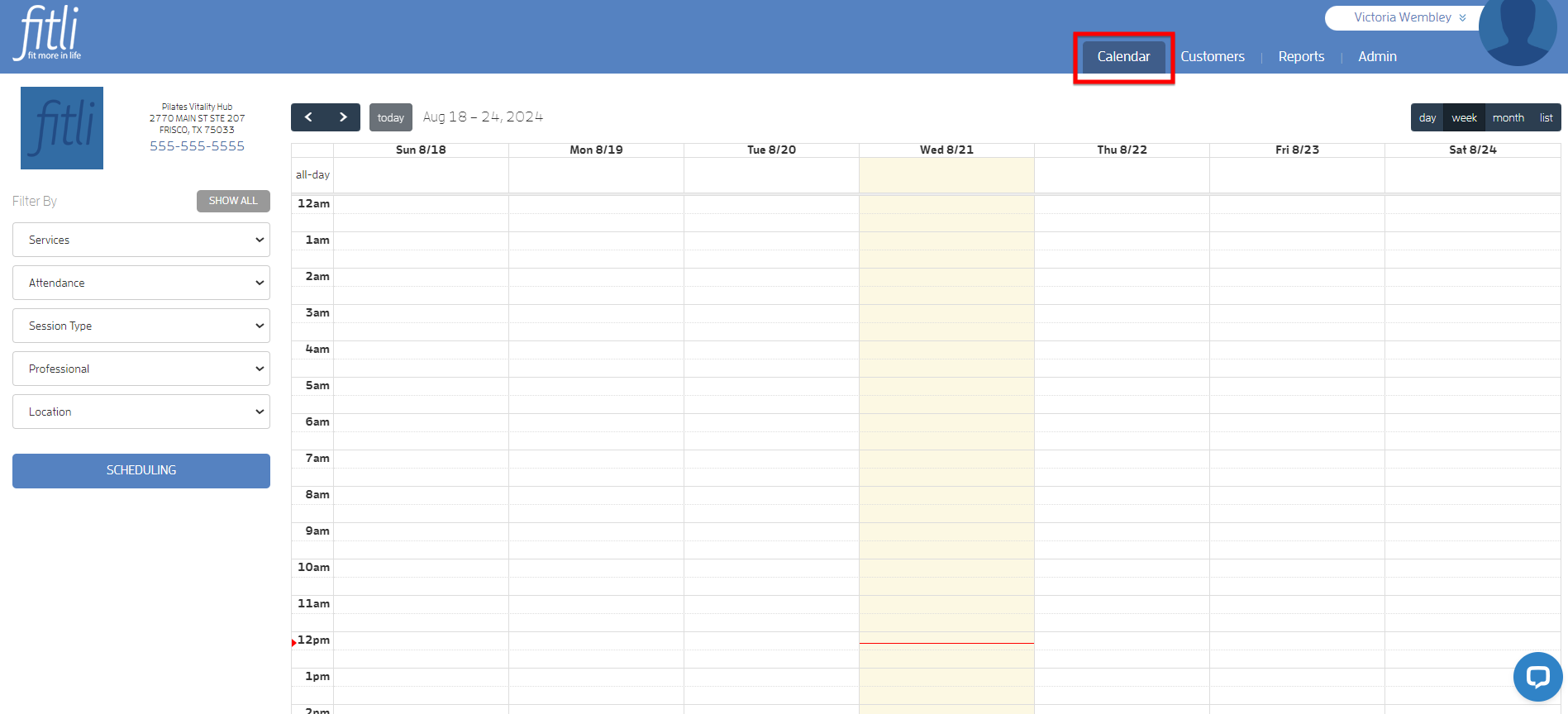Expand the Attendance filter dropdown
This screenshot has height=714, width=1568.
click(x=141, y=283)
